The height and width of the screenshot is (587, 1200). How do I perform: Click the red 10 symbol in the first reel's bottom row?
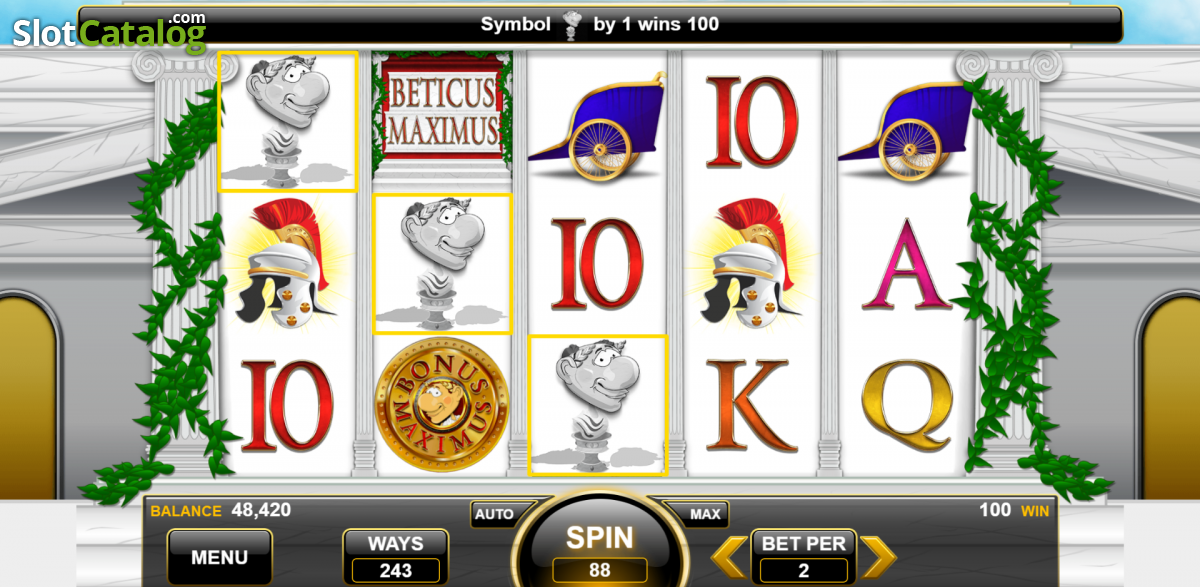click(287, 406)
